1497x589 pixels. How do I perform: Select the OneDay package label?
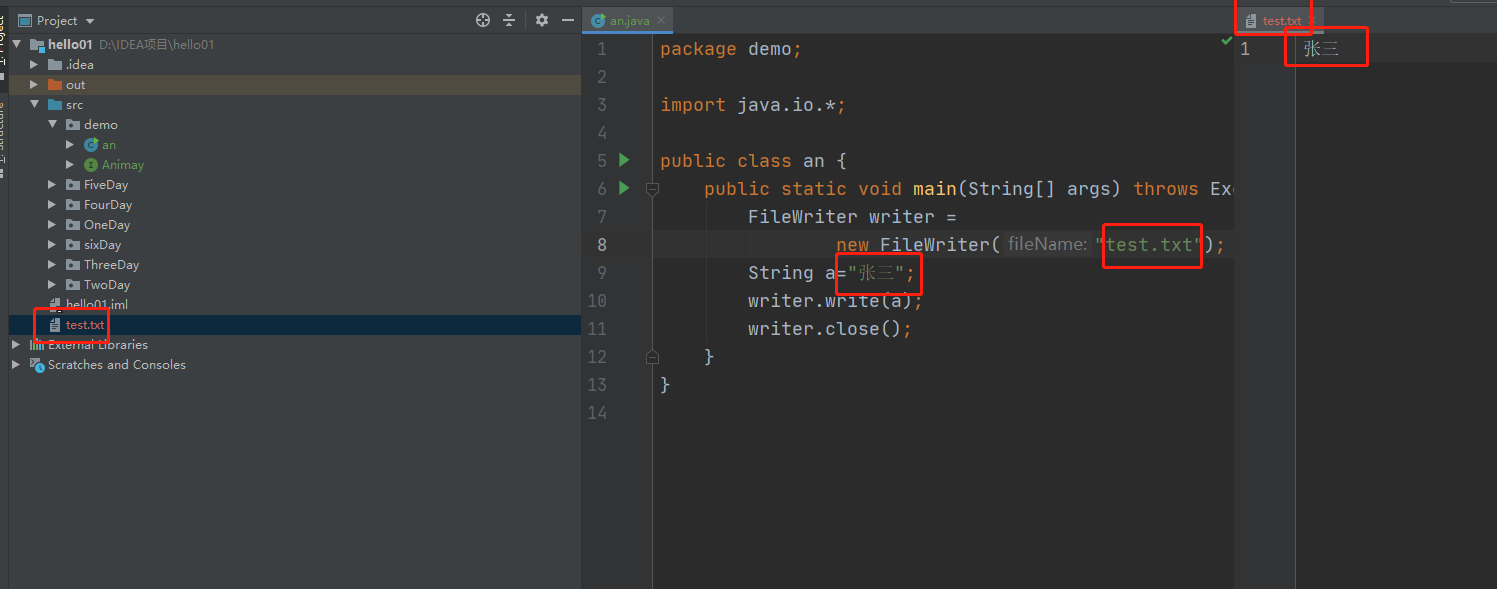coord(107,225)
